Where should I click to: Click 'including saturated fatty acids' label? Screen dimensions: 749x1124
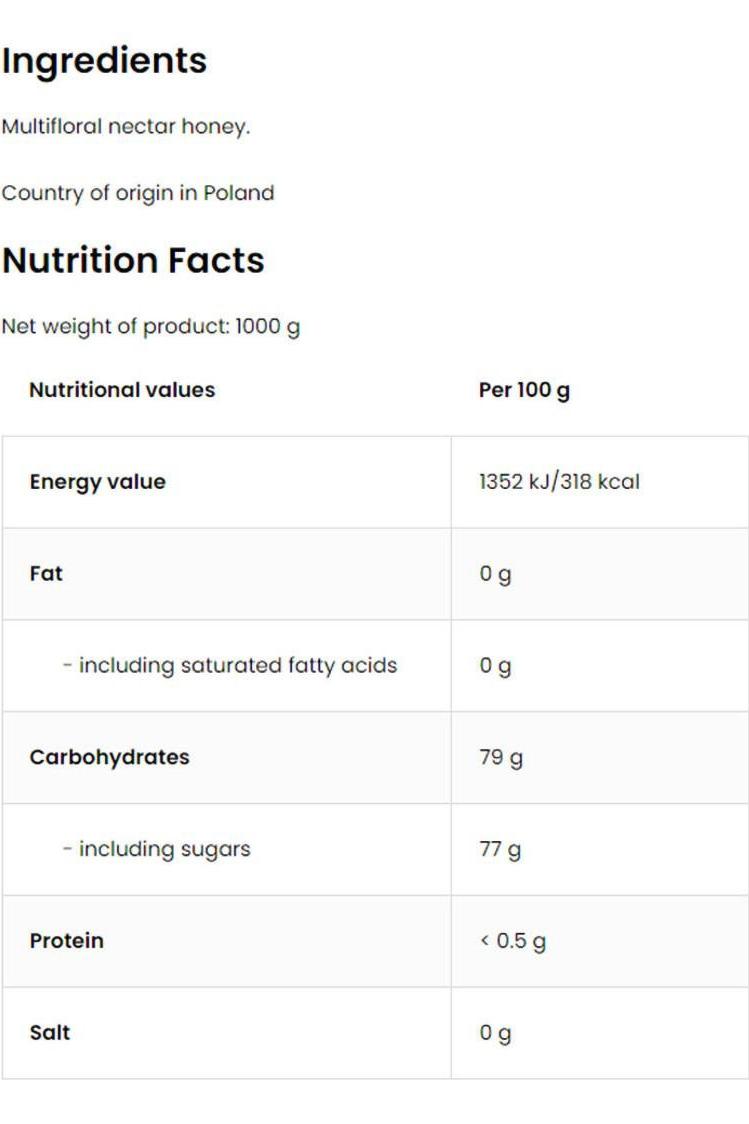[230, 666]
